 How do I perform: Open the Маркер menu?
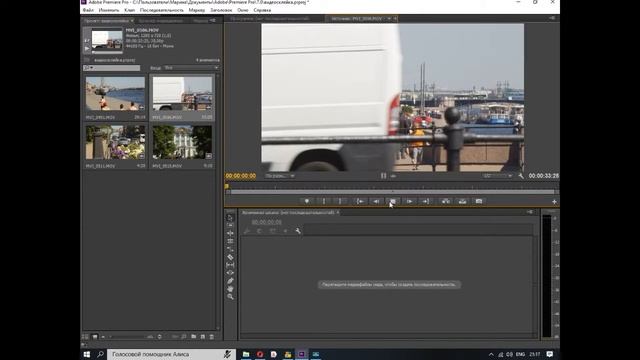[x=197, y=10]
